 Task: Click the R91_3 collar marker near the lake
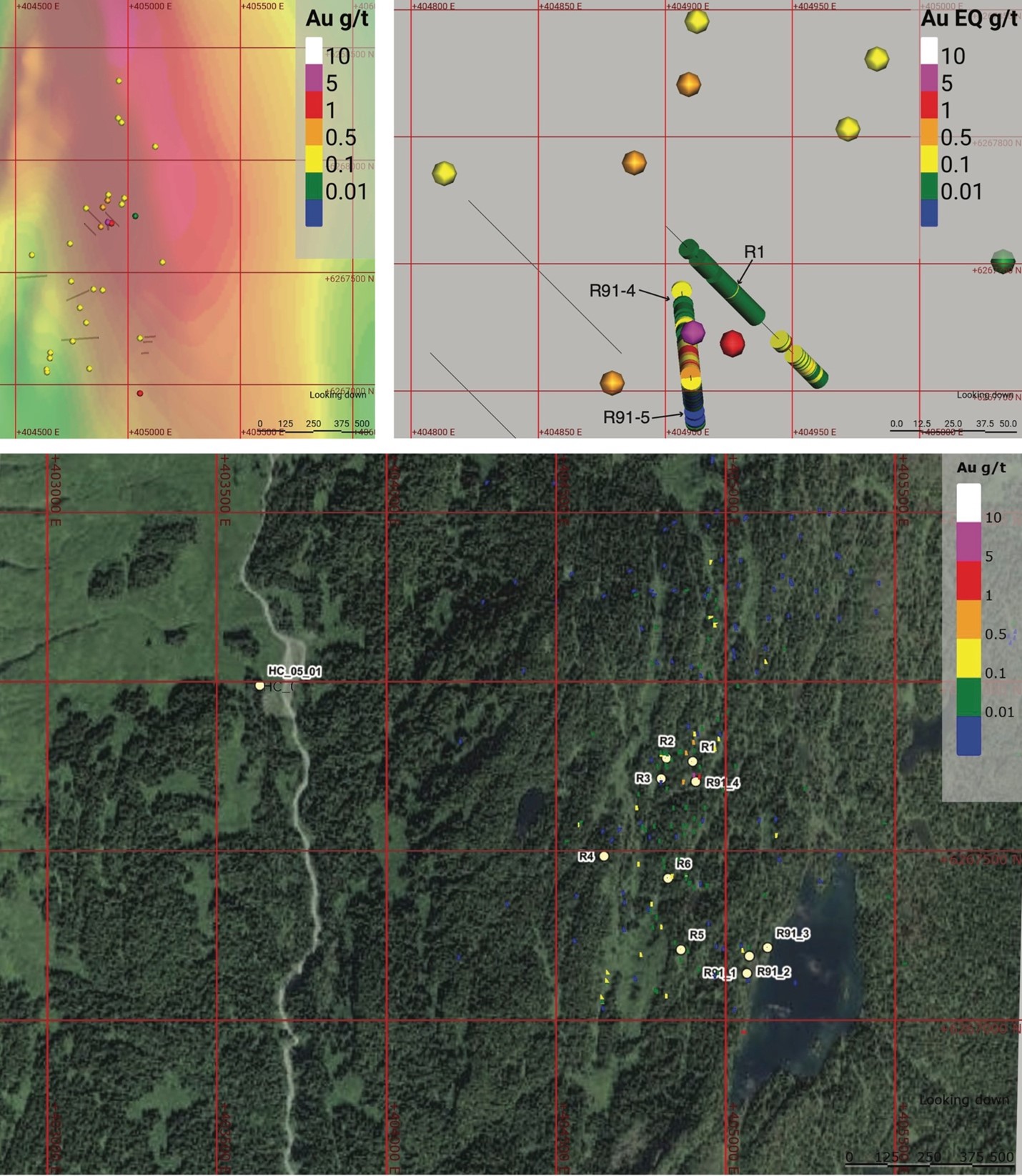pyautogui.click(x=767, y=947)
